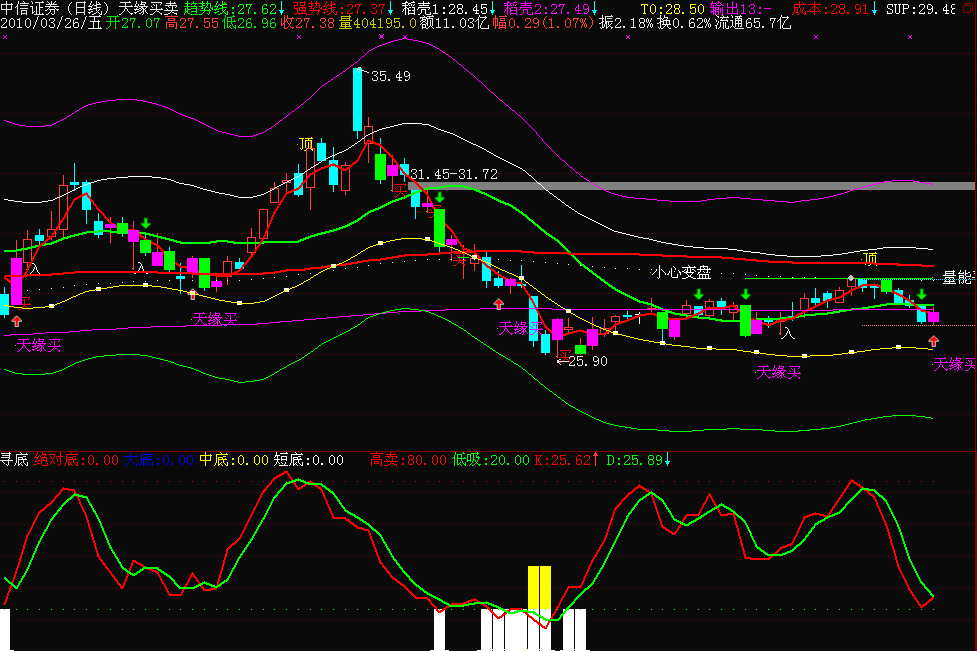Click the white diamond marker near 量能 line

click(851, 278)
